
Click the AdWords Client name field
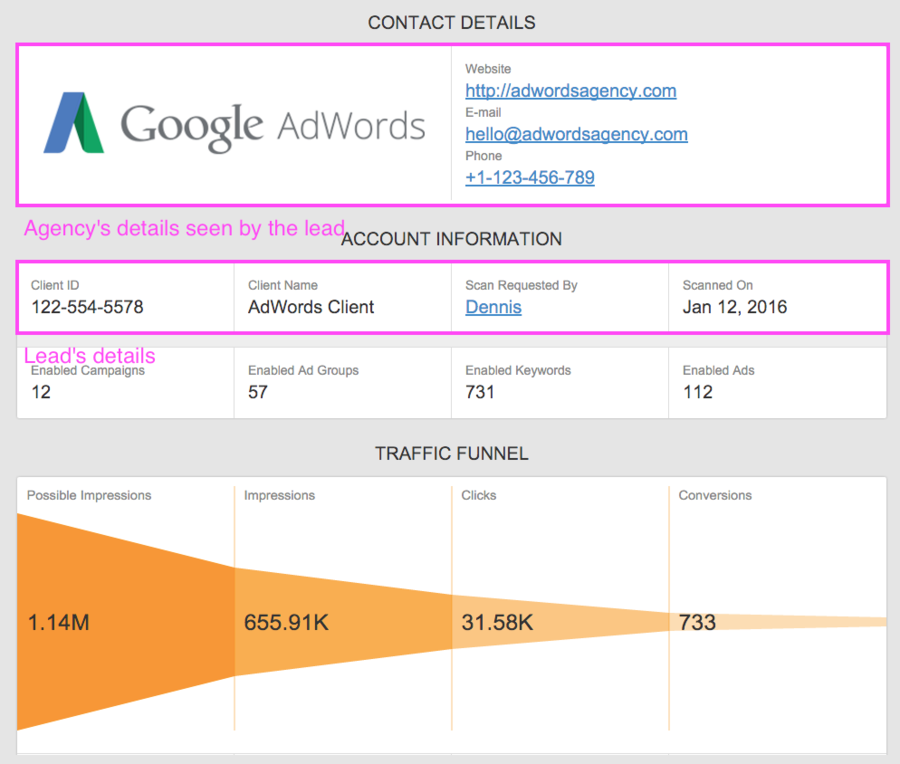(311, 307)
